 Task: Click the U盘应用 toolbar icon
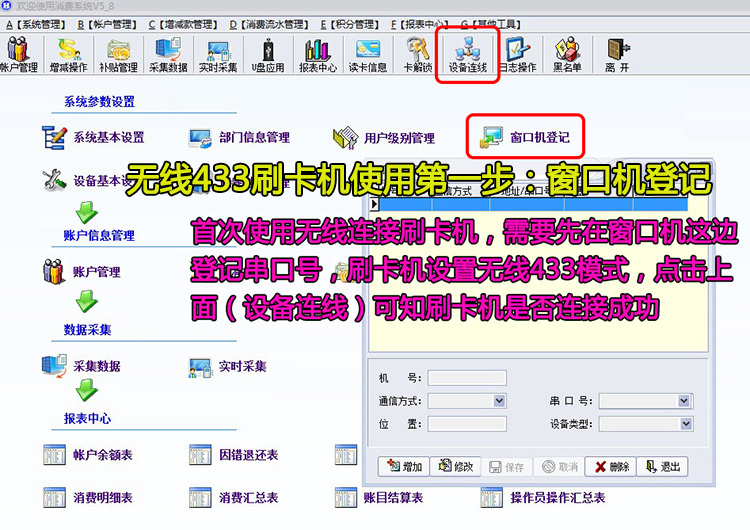[x=267, y=54]
